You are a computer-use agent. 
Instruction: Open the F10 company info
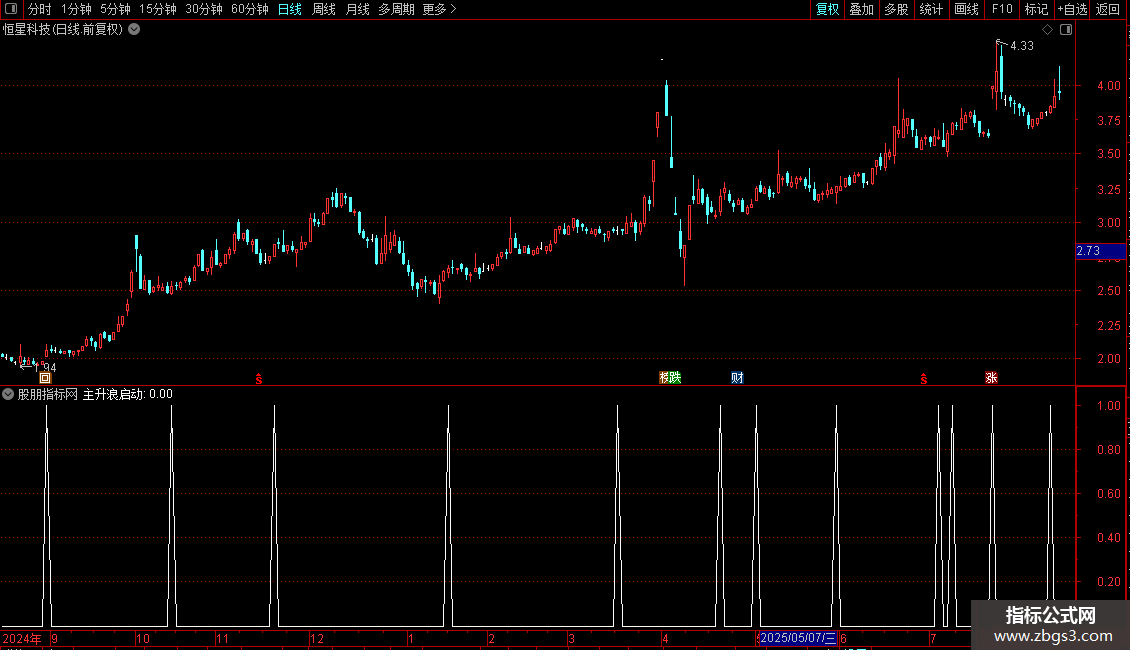pyautogui.click(x=1002, y=9)
